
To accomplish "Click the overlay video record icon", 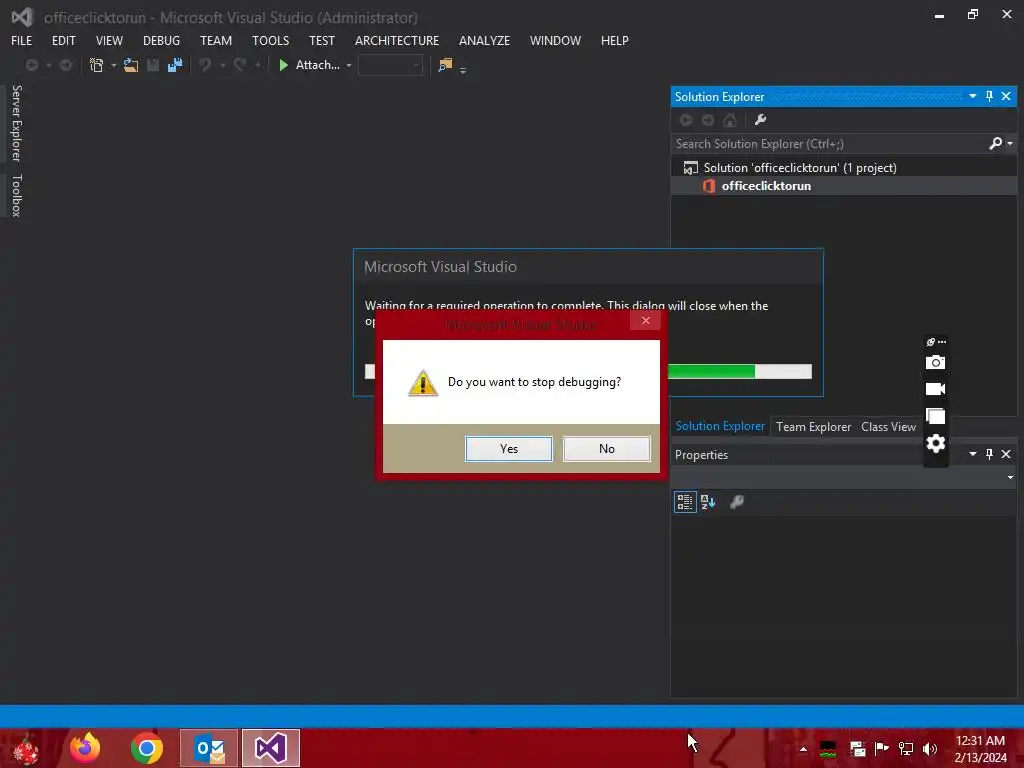I will (x=935, y=389).
